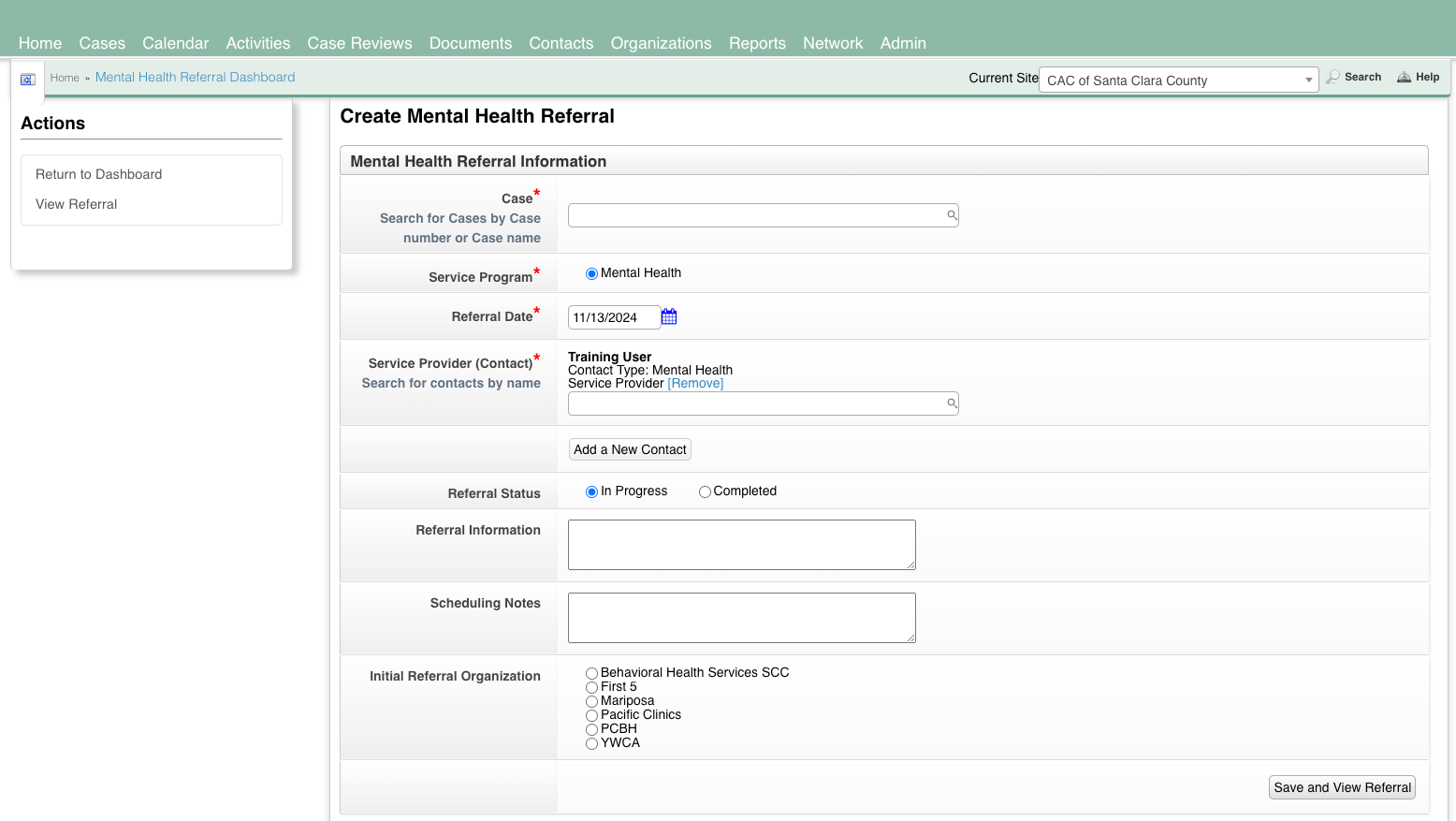The width and height of the screenshot is (1456, 821).
Task: Click Add a New Contact button
Action: [631, 449]
